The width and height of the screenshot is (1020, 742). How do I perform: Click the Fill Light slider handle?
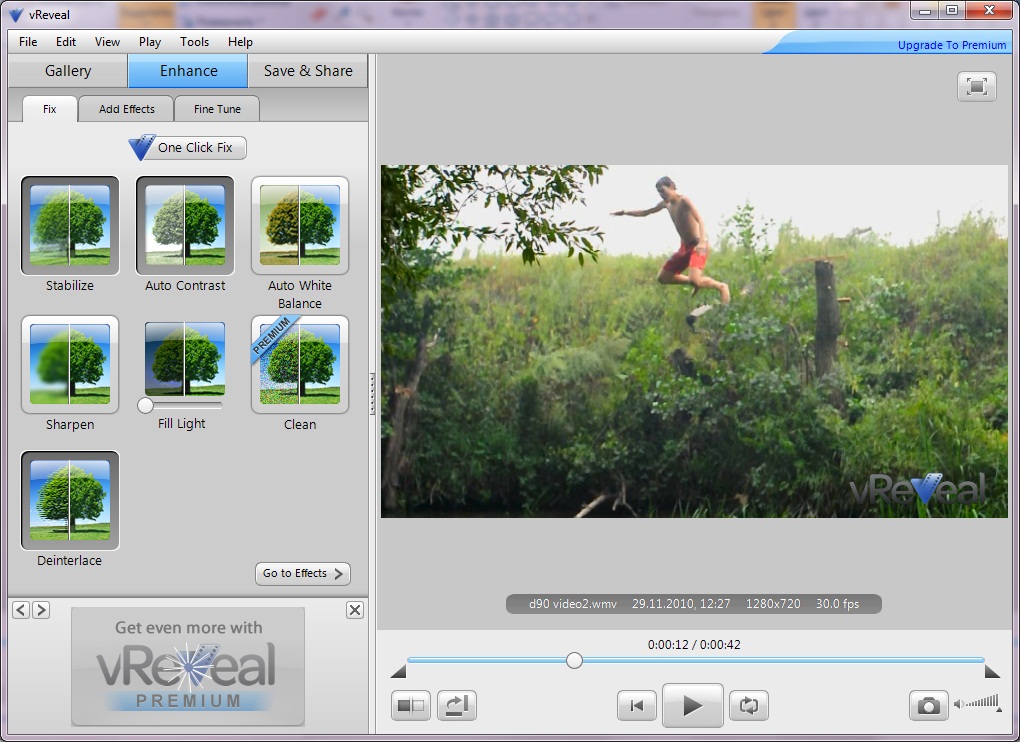(x=146, y=405)
